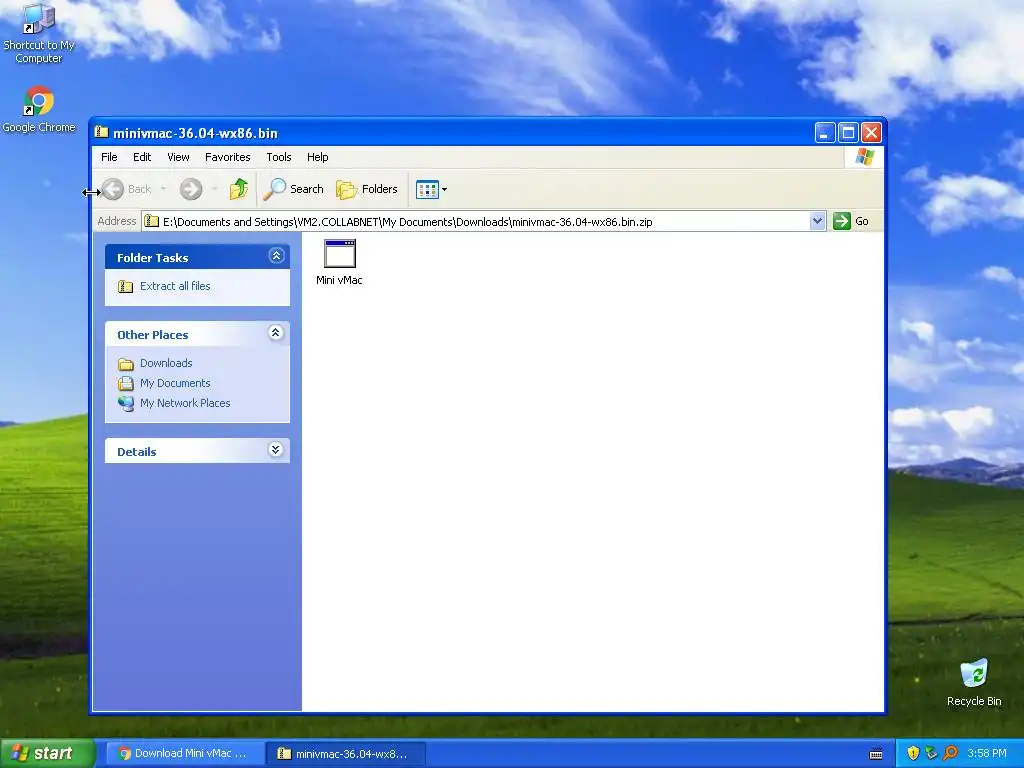Click the My Documents icon in Other Places

point(125,383)
